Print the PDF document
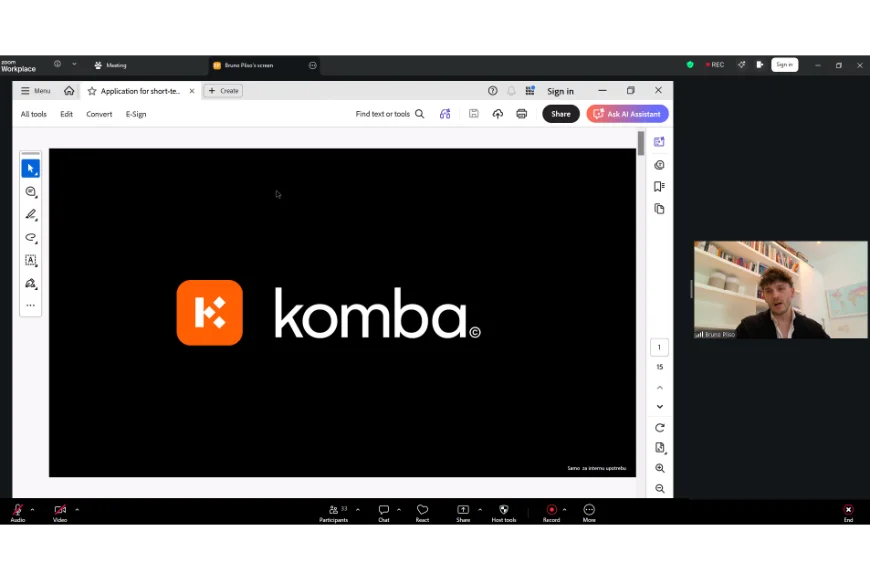870x580 pixels. pyautogui.click(x=521, y=113)
